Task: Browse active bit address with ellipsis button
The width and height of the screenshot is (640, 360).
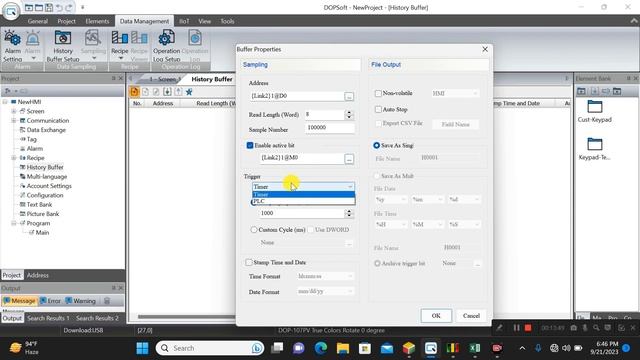Action: (349, 158)
